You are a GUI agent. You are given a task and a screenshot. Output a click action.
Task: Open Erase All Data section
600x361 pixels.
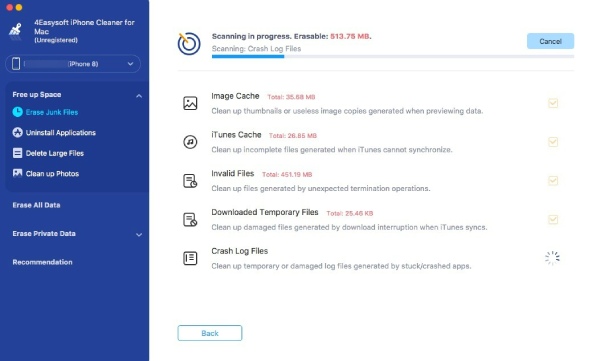[x=36, y=205]
